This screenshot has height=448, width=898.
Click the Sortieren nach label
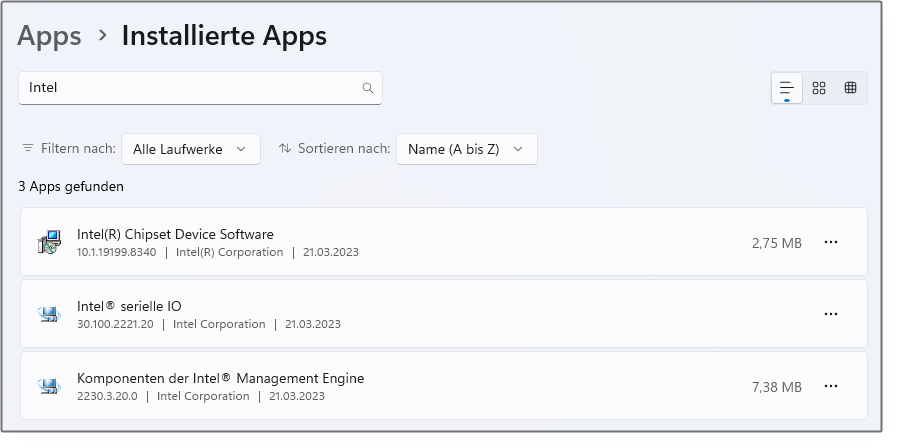344,149
